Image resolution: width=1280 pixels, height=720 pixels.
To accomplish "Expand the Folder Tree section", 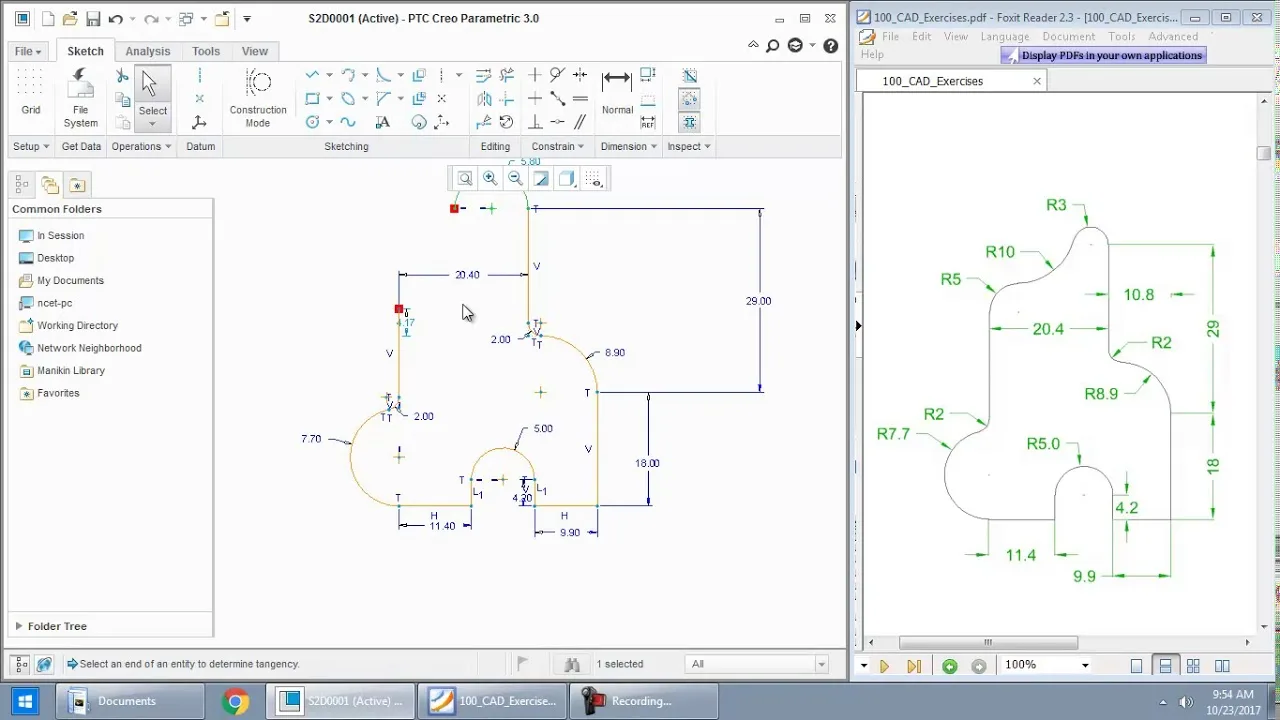I will 50,626.
